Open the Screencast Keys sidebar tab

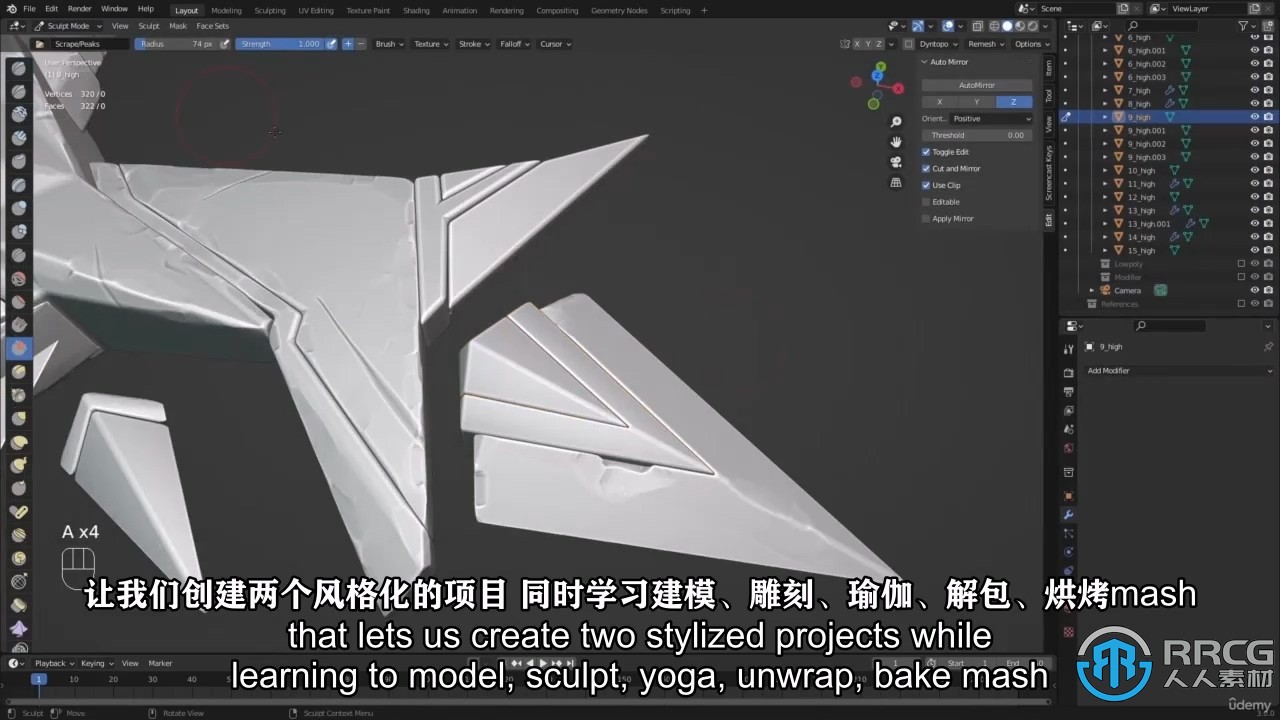(x=1048, y=174)
